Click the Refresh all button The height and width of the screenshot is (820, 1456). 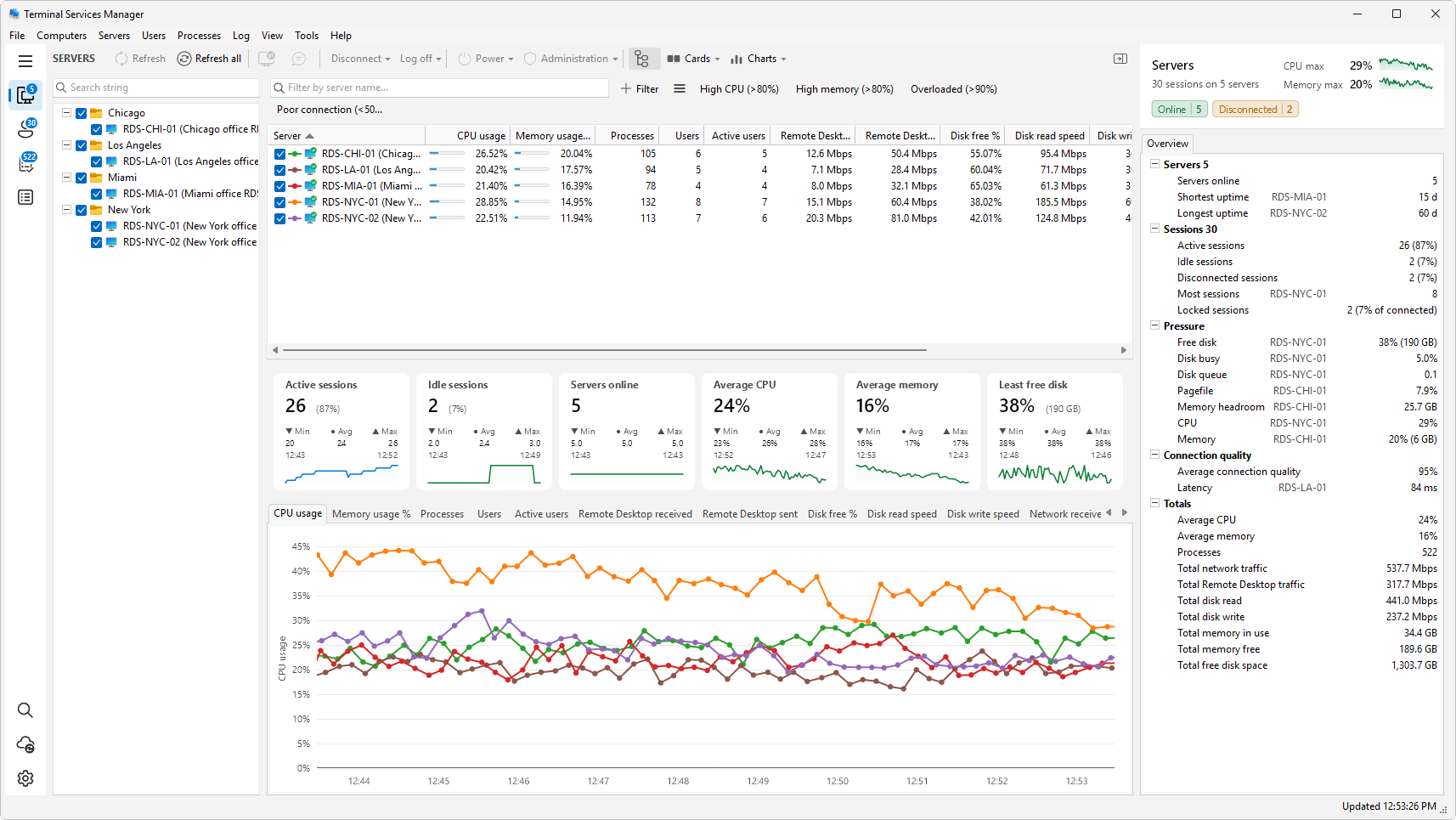click(209, 59)
